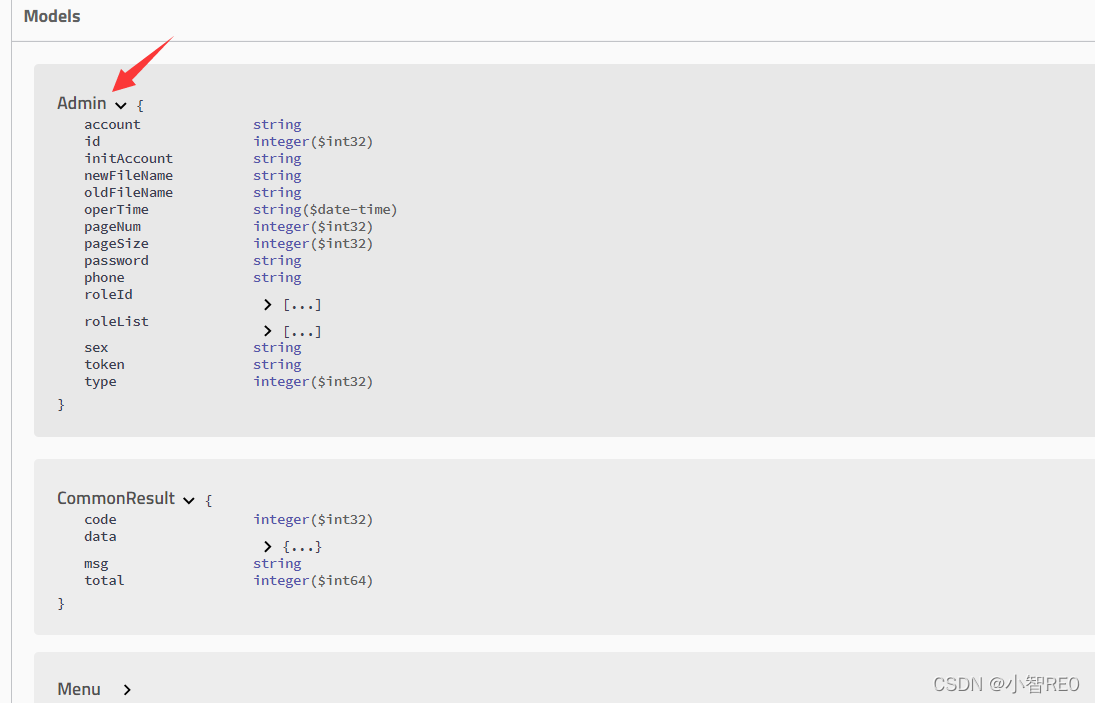This screenshot has width=1095, height=703.
Task: Click the integer($int32) type of type
Action: click(314, 381)
